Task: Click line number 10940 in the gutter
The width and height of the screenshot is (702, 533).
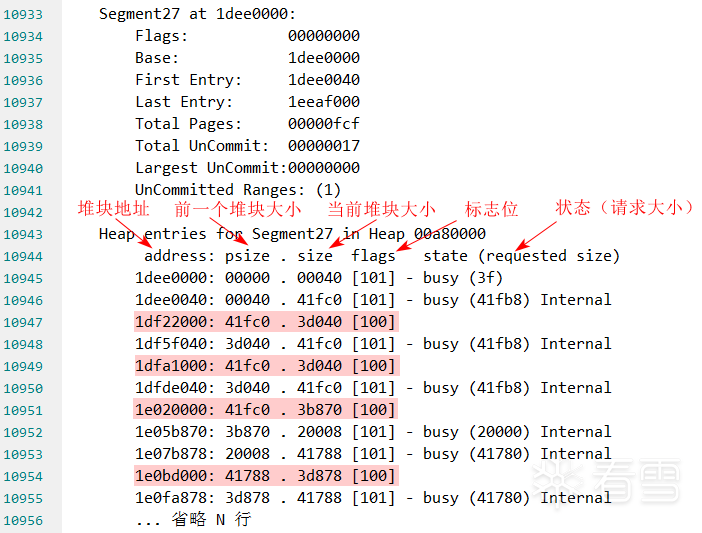Action: (23, 169)
